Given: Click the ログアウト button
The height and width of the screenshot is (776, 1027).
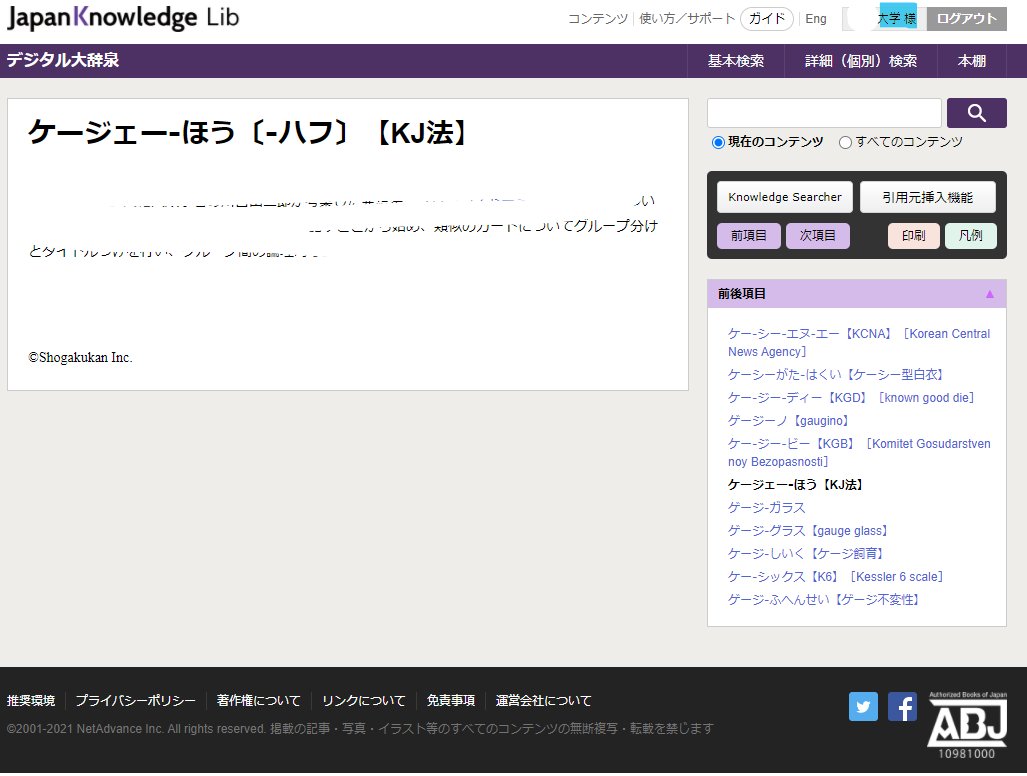Looking at the screenshot, I should pyautogui.click(x=966, y=19).
